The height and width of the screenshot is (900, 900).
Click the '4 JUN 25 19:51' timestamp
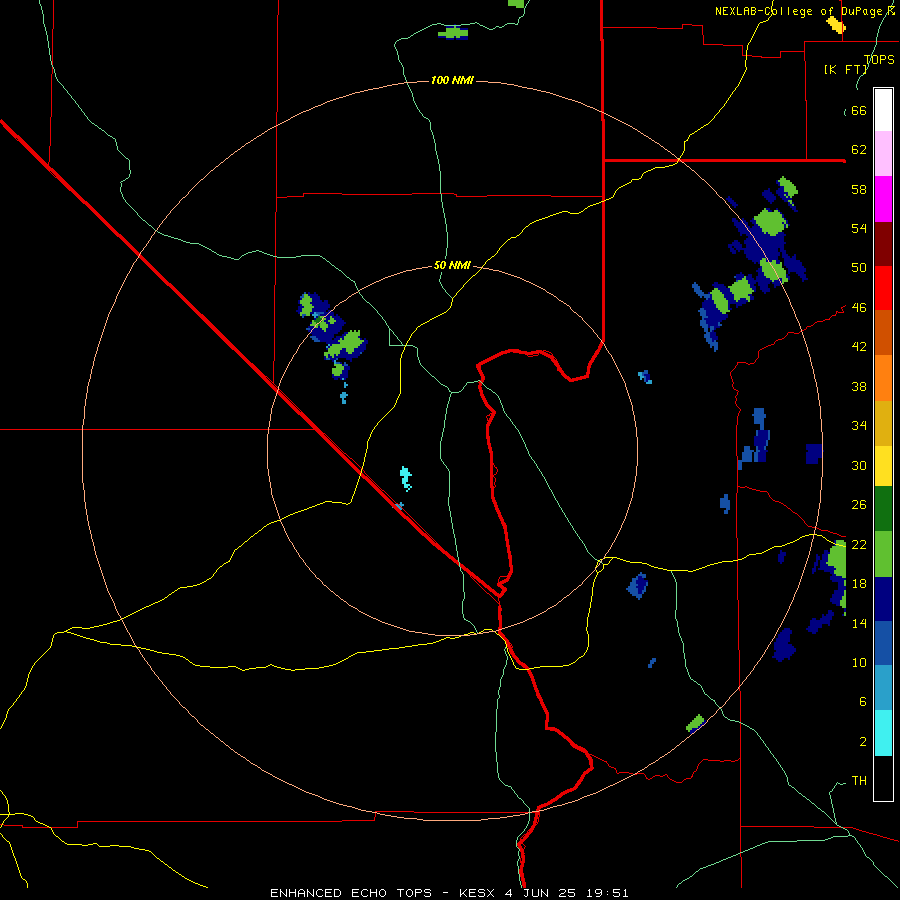[x=567, y=893]
